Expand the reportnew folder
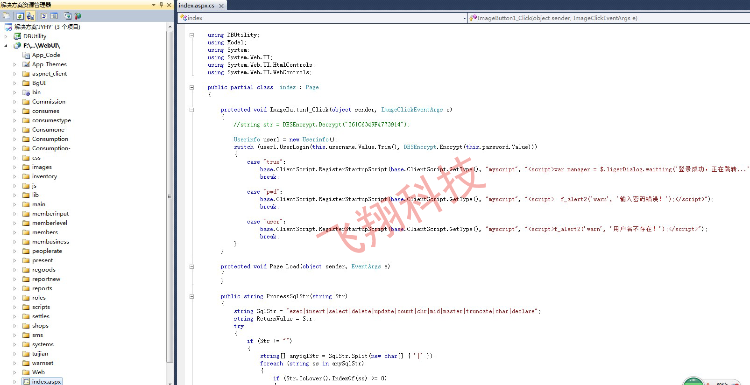 pos(15,279)
